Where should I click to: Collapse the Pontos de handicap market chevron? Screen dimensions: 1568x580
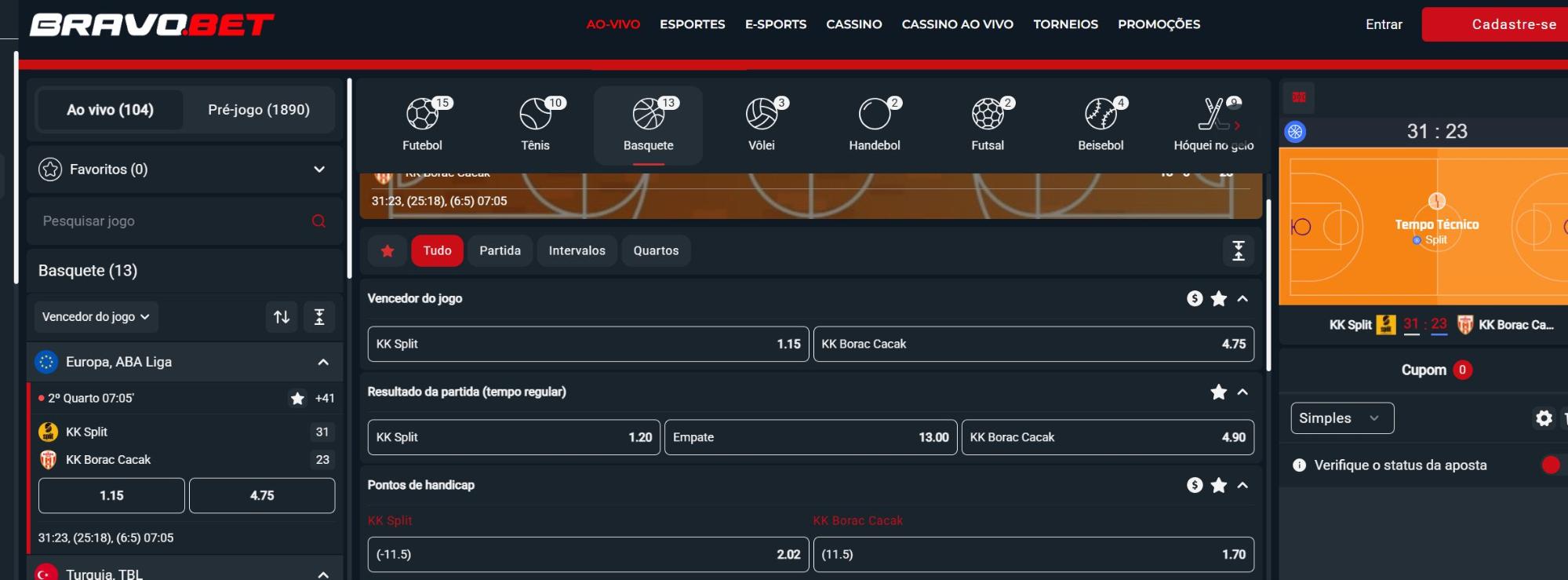1242,485
